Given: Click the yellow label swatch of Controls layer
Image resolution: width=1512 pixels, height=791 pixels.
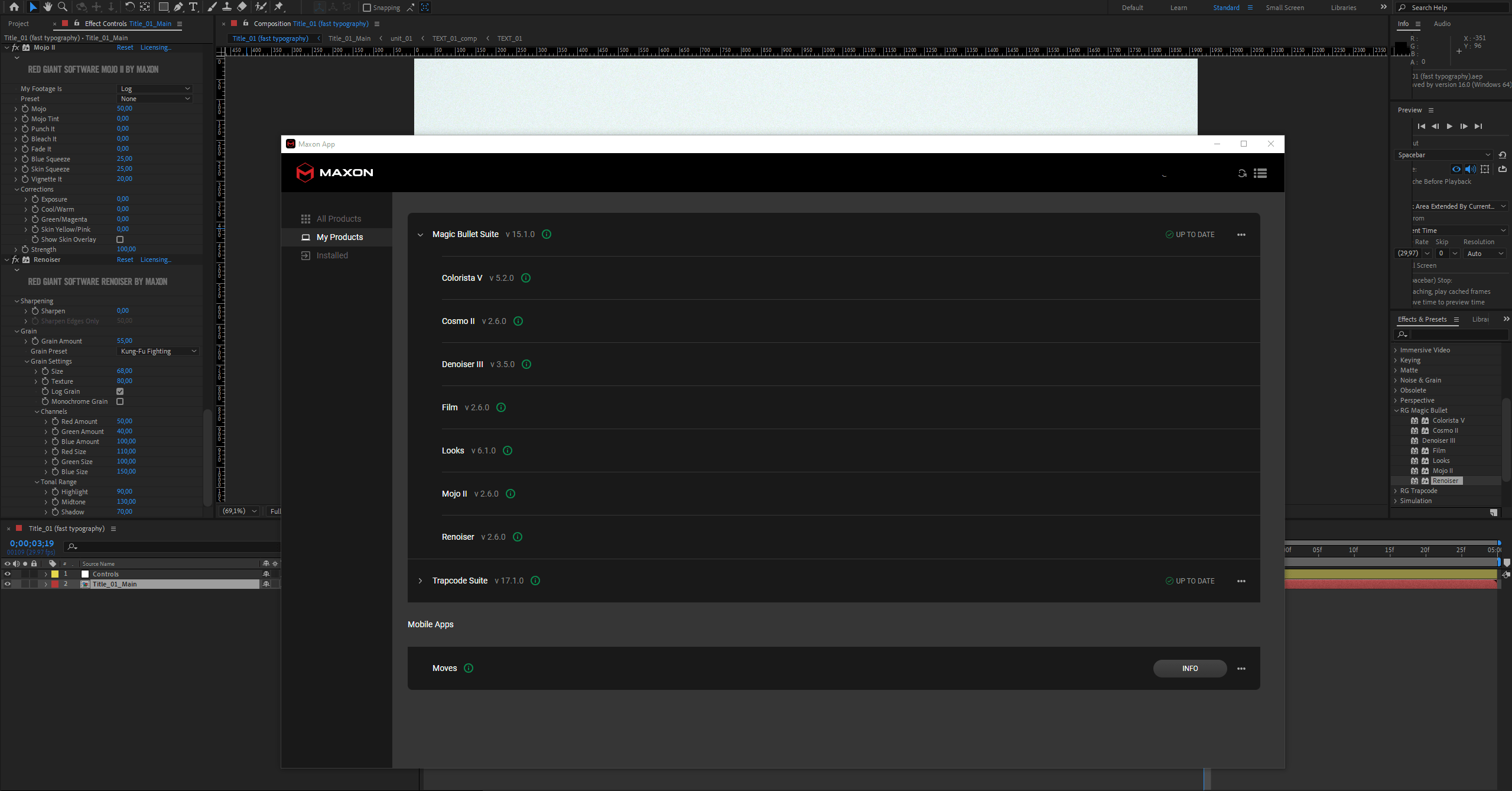Looking at the screenshot, I should (55, 574).
